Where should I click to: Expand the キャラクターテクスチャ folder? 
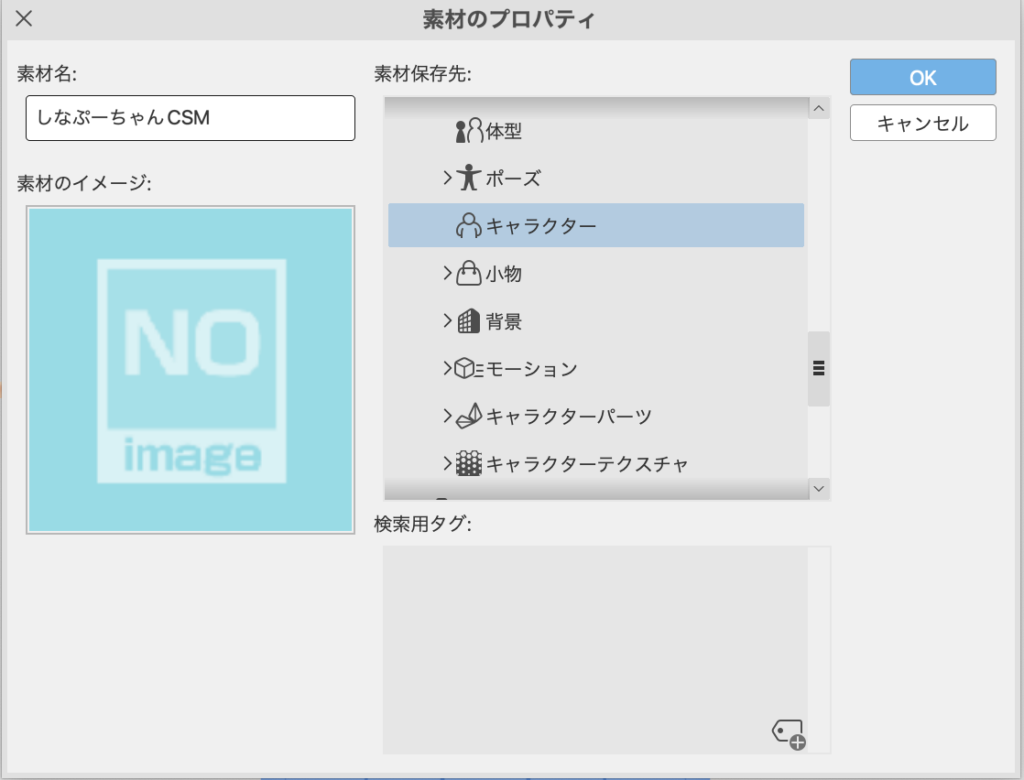click(x=447, y=463)
